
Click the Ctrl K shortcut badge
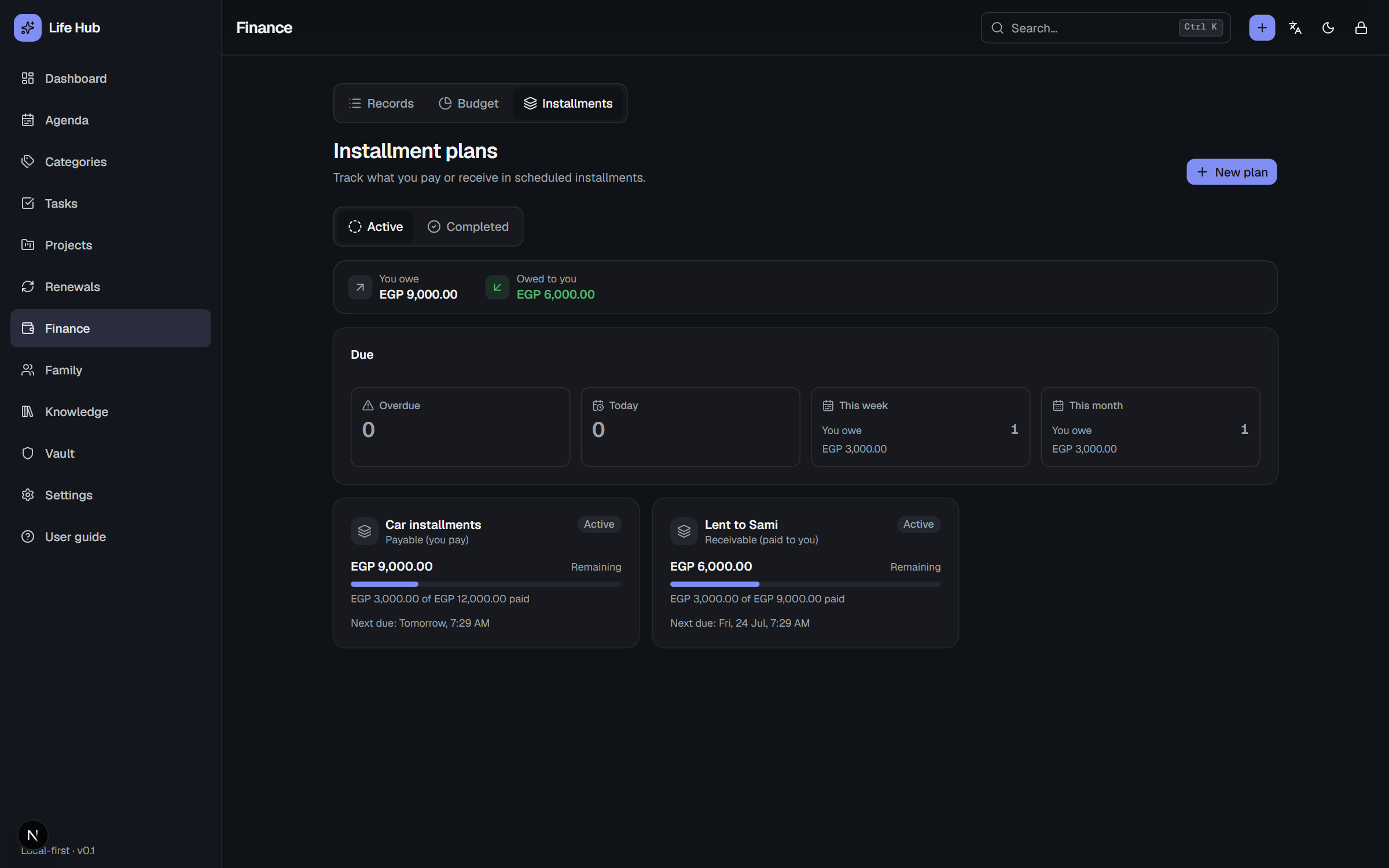point(1200,27)
